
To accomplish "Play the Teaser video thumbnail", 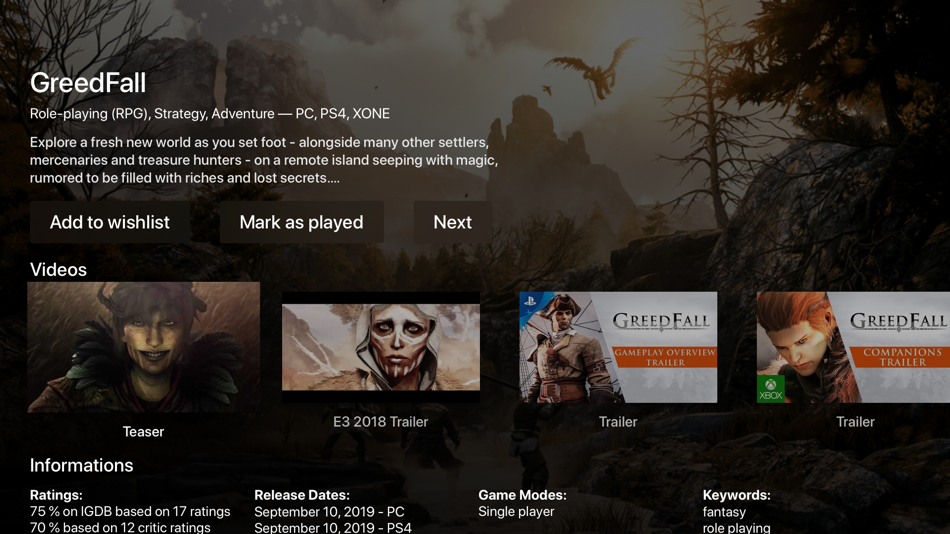I will tap(144, 347).
